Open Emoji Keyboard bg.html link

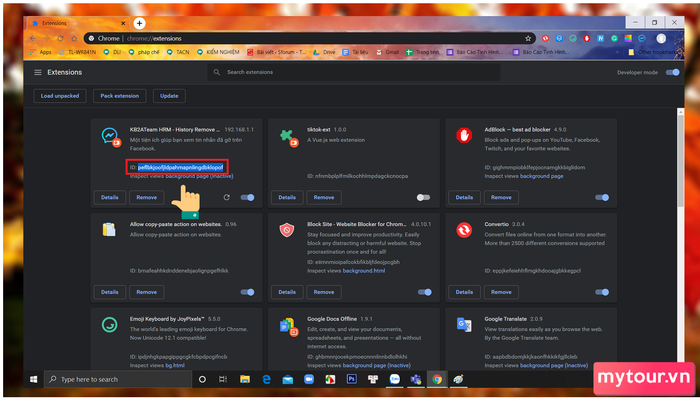pos(175,366)
